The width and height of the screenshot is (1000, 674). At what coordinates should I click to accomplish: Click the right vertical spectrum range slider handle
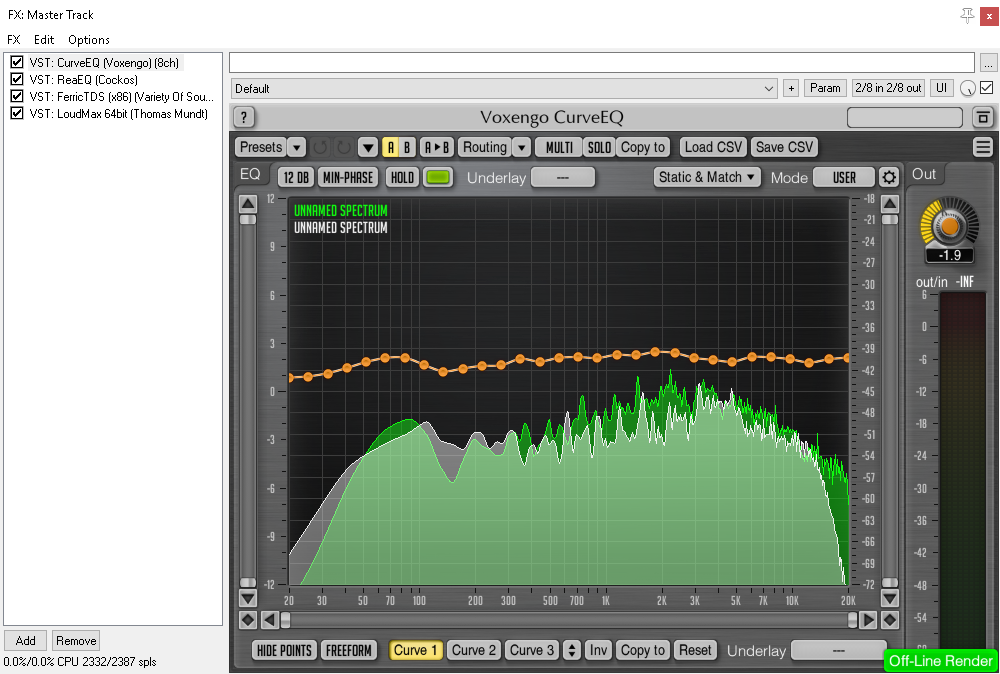point(890,219)
